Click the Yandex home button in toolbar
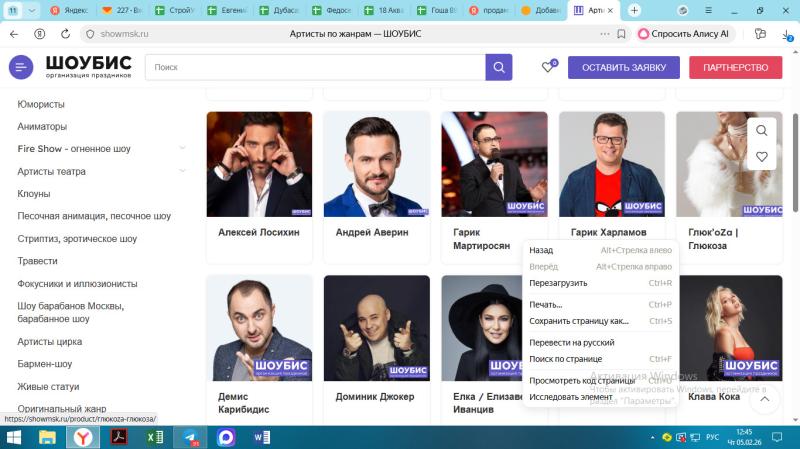This screenshot has height=449, width=800. point(39,34)
